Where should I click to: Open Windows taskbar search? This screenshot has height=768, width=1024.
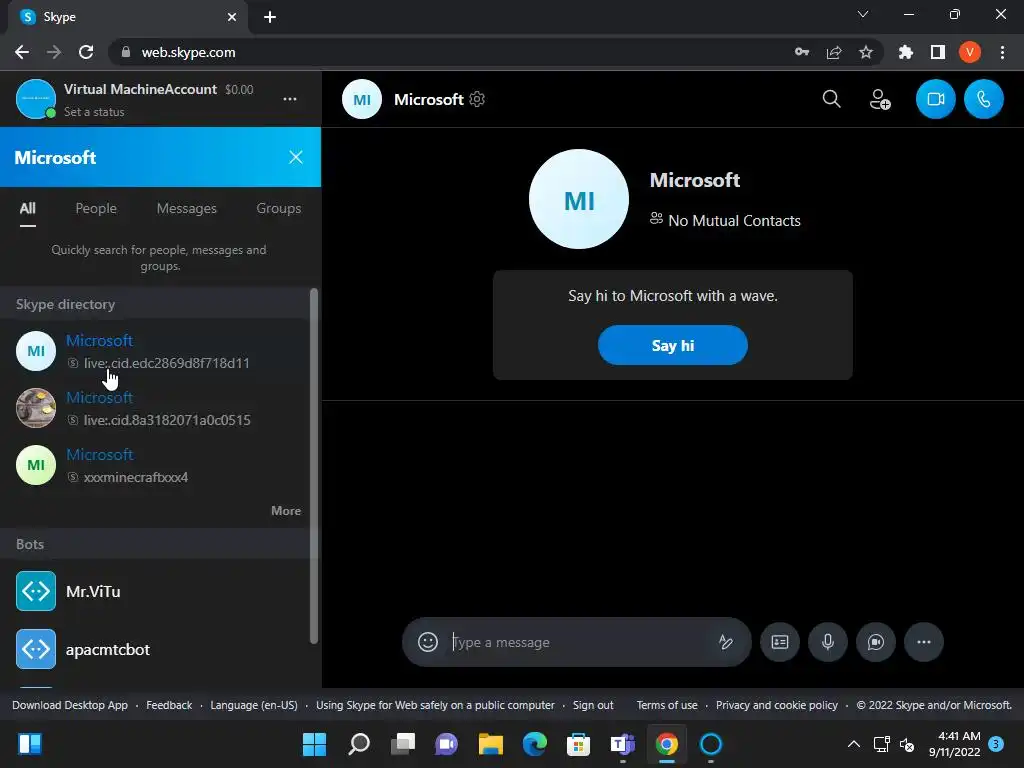[x=359, y=744]
